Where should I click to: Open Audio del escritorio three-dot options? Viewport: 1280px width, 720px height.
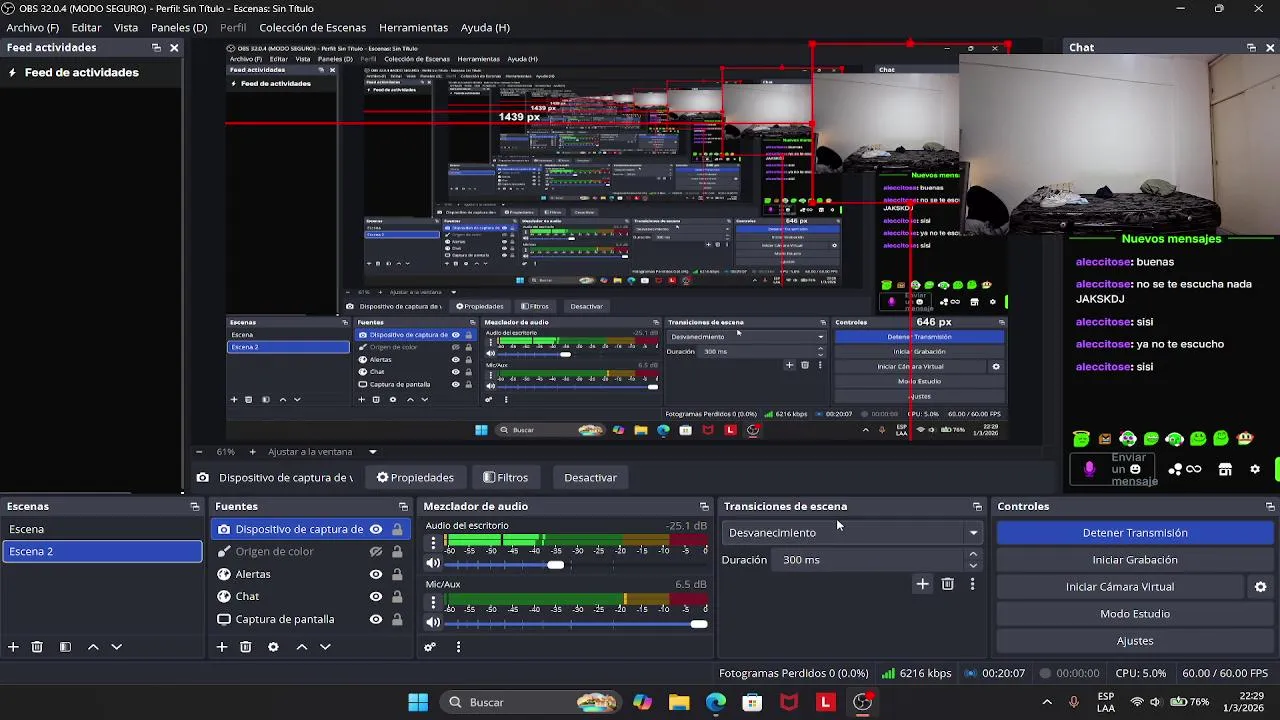tap(433, 544)
